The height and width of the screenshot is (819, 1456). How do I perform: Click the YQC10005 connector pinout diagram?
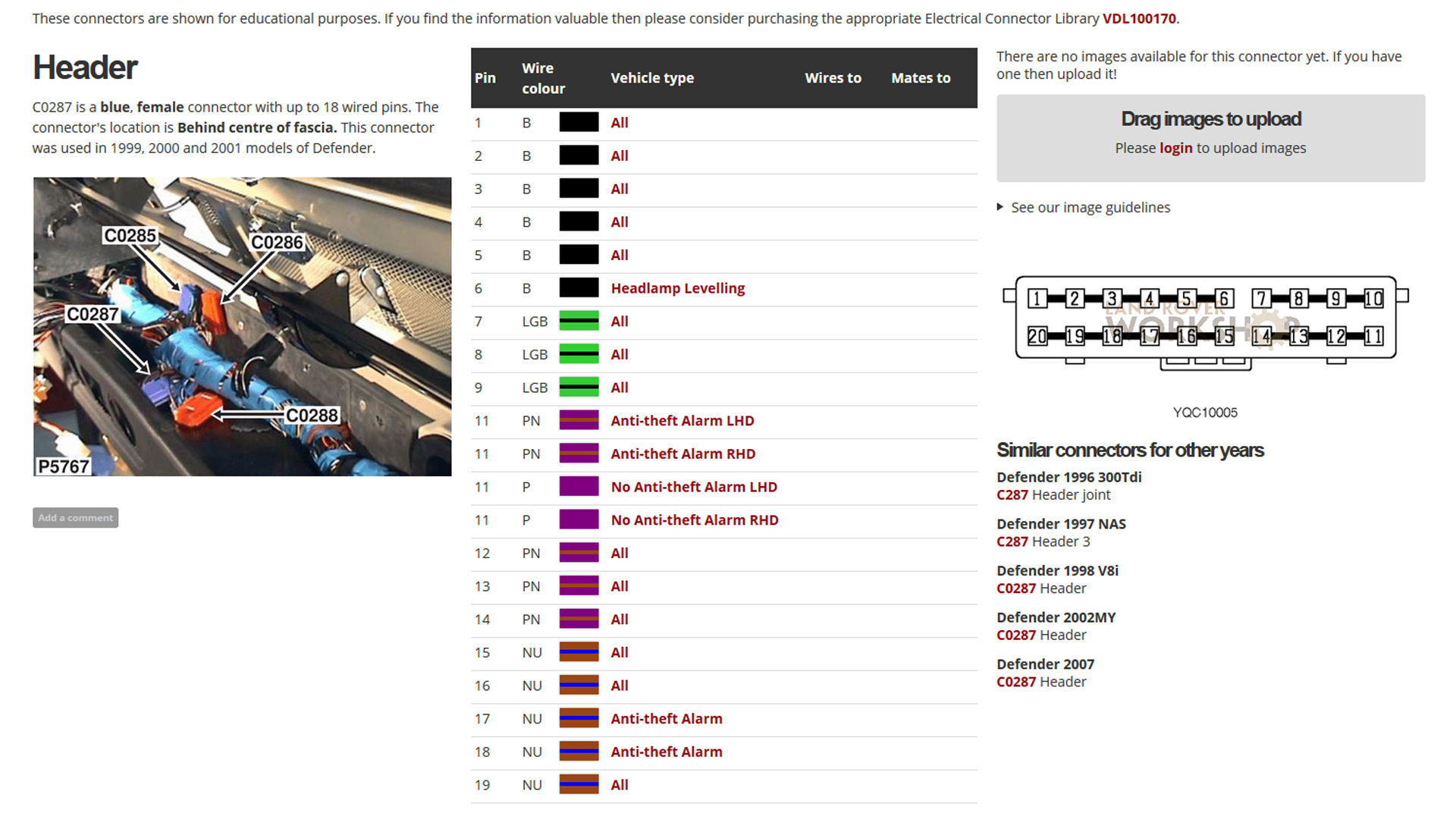click(1205, 322)
